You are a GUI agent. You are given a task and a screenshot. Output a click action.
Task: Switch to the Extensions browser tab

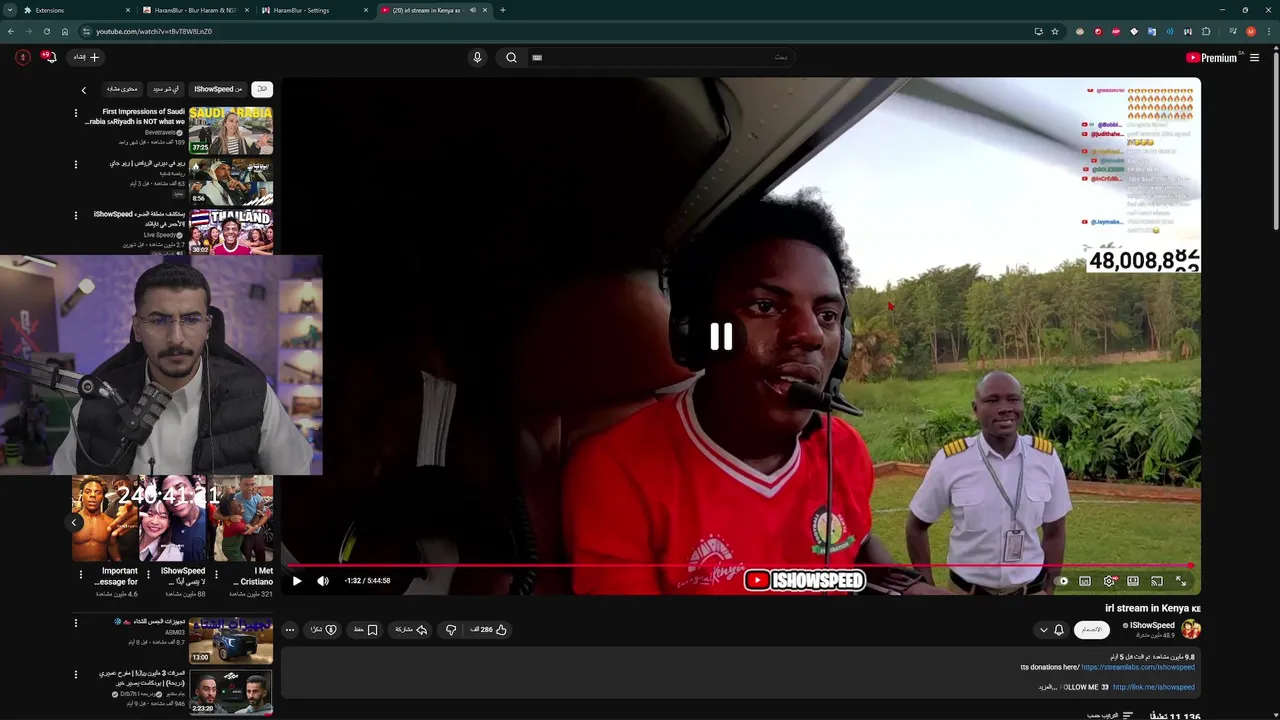[75, 10]
